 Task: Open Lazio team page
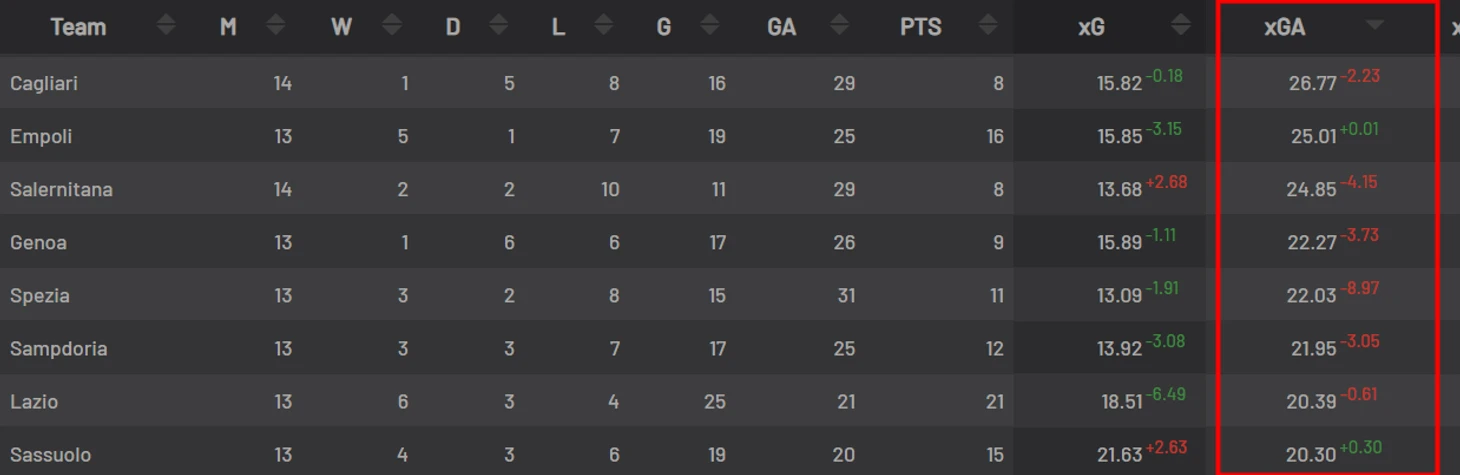click(x=34, y=401)
